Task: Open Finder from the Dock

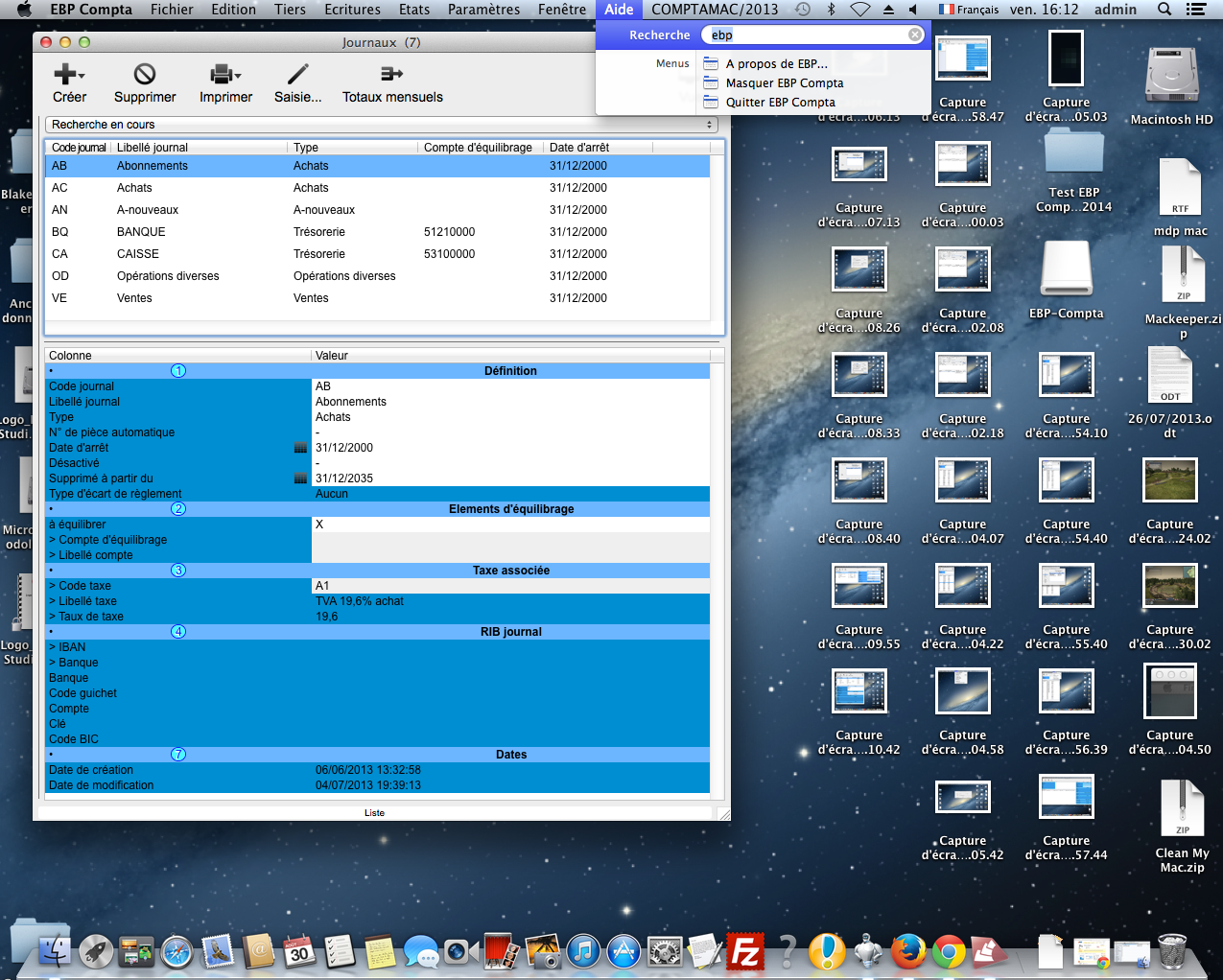Action: click(x=55, y=951)
